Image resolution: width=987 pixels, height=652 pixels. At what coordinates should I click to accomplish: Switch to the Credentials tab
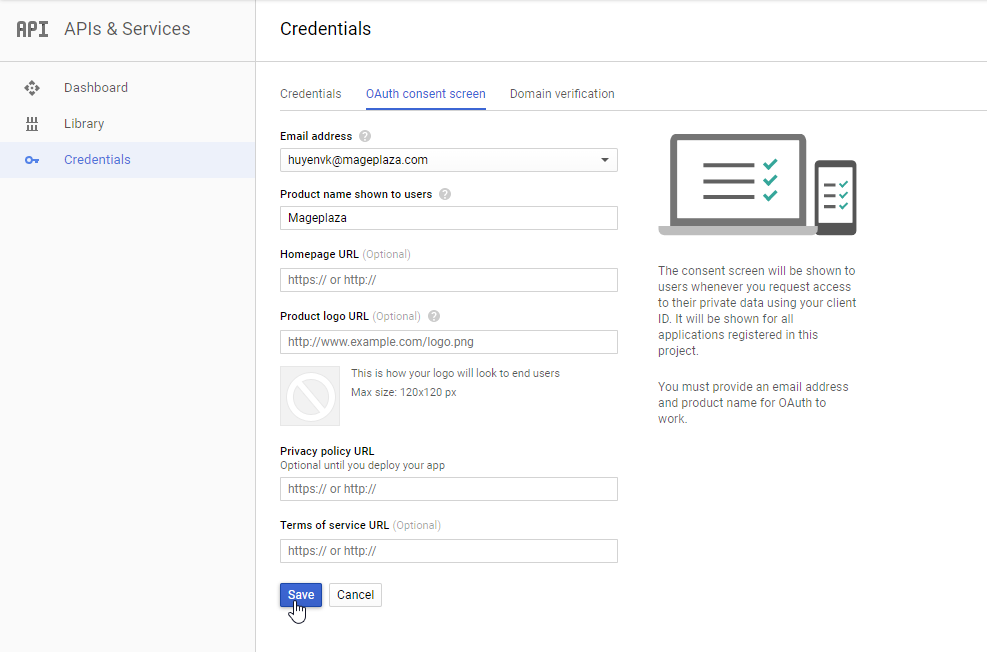(x=310, y=94)
